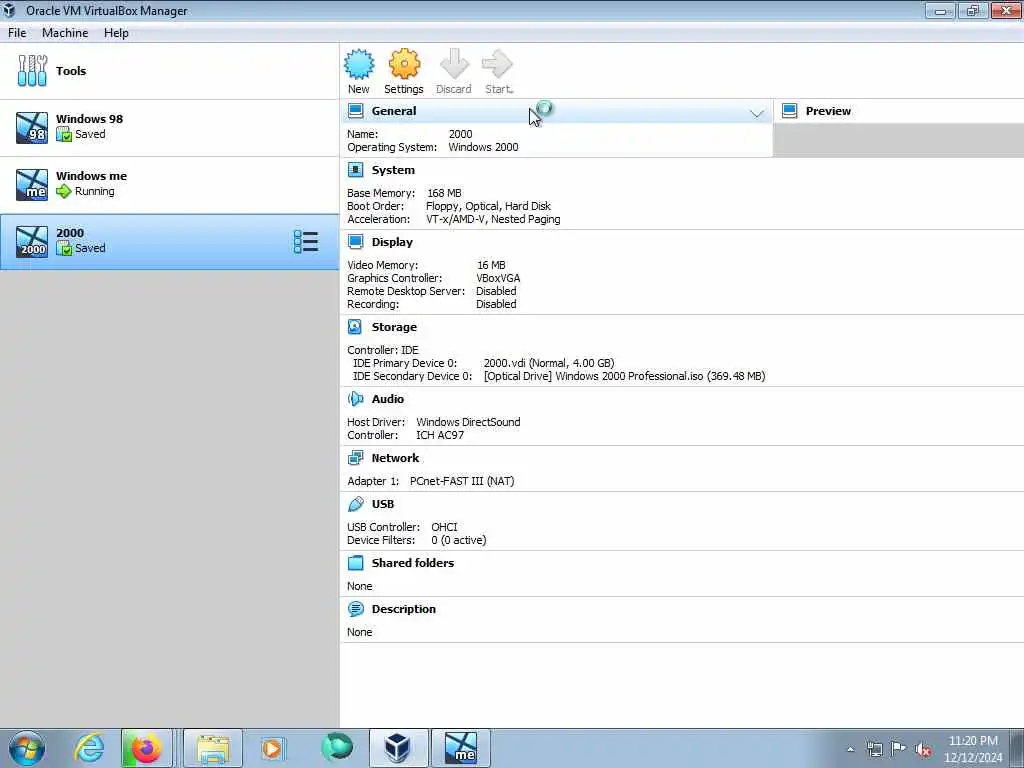Click the muted volume tray icon
The width and height of the screenshot is (1024, 768).
(x=923, y=749)
